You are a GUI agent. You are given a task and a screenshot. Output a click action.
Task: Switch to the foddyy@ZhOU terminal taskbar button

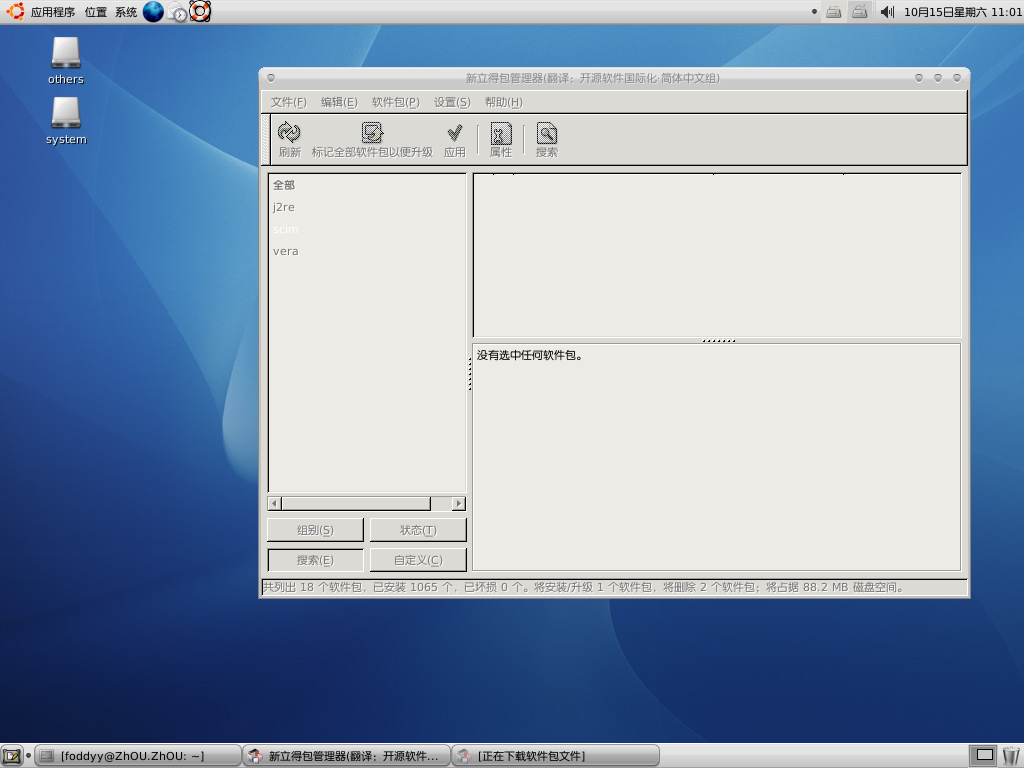[137, 756]
